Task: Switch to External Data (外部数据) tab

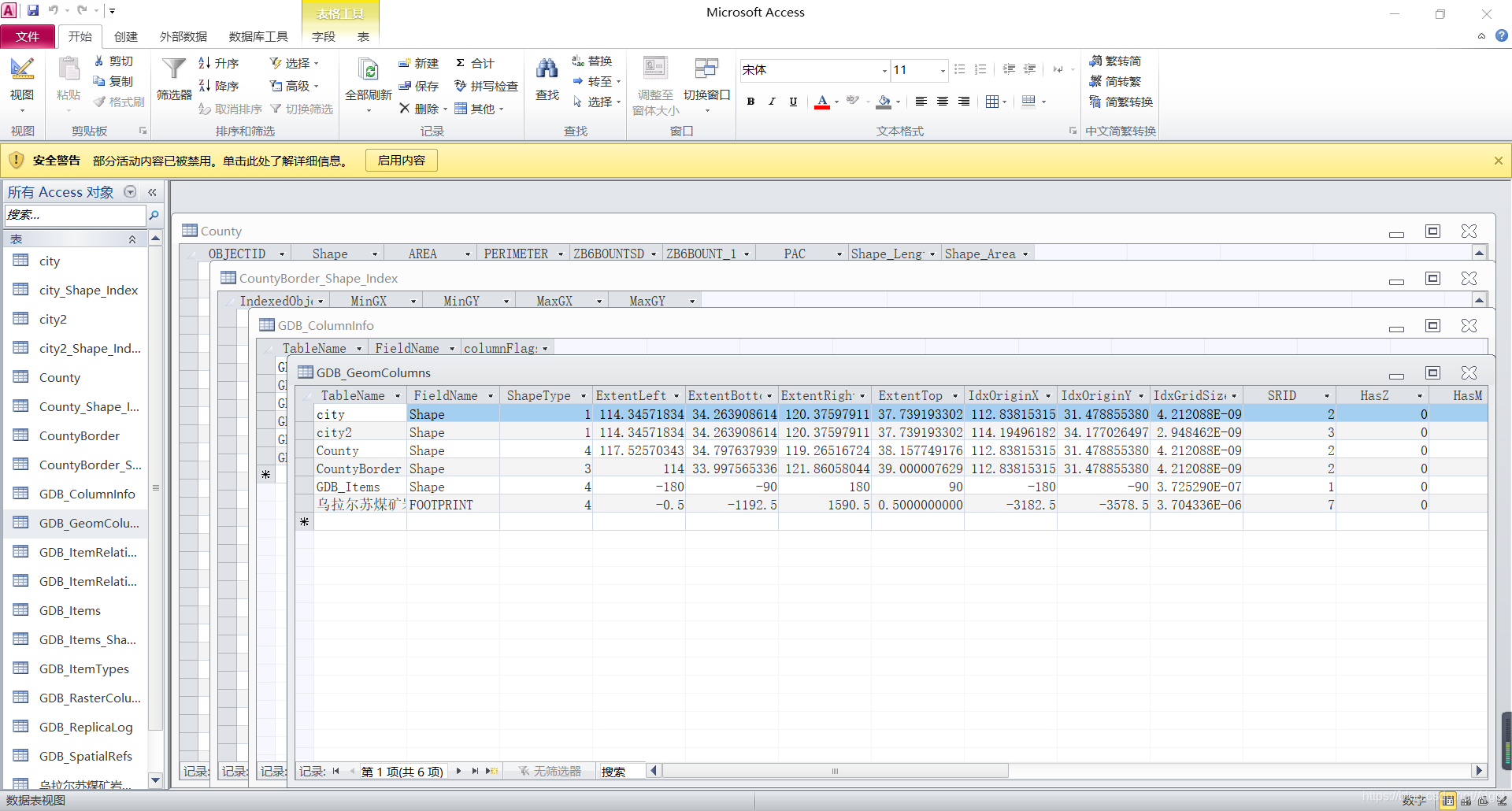Action: pyautogui.click(x=183, y=36)
